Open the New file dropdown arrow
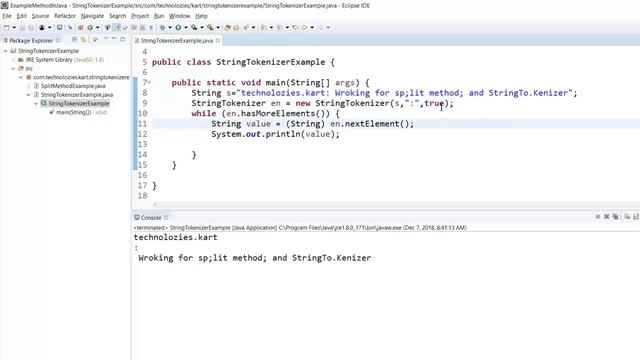The width and height of the screenshot is (640, 360). (14, 27)
